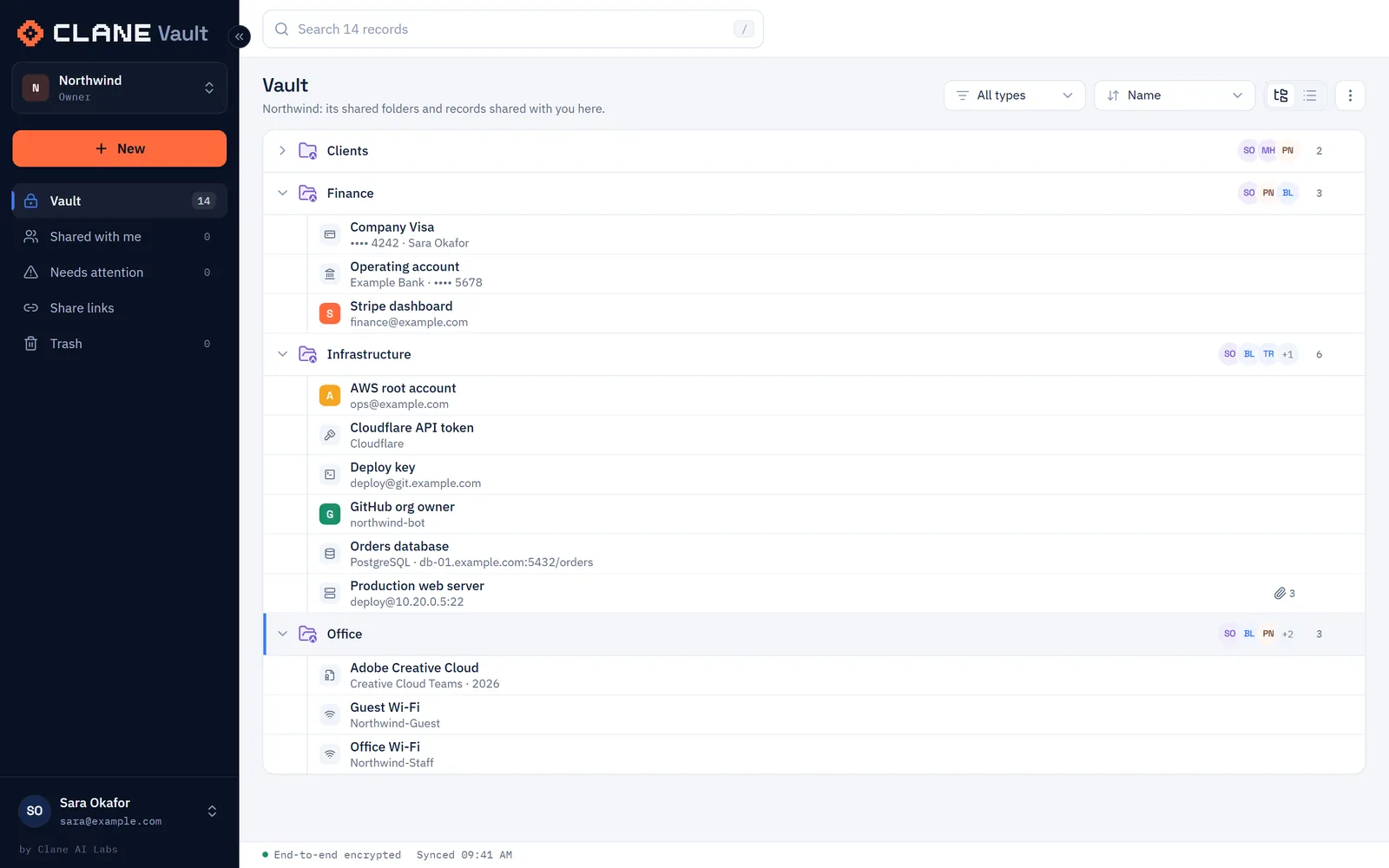Click the Clane Vault logo

click(x=113, y=33)
